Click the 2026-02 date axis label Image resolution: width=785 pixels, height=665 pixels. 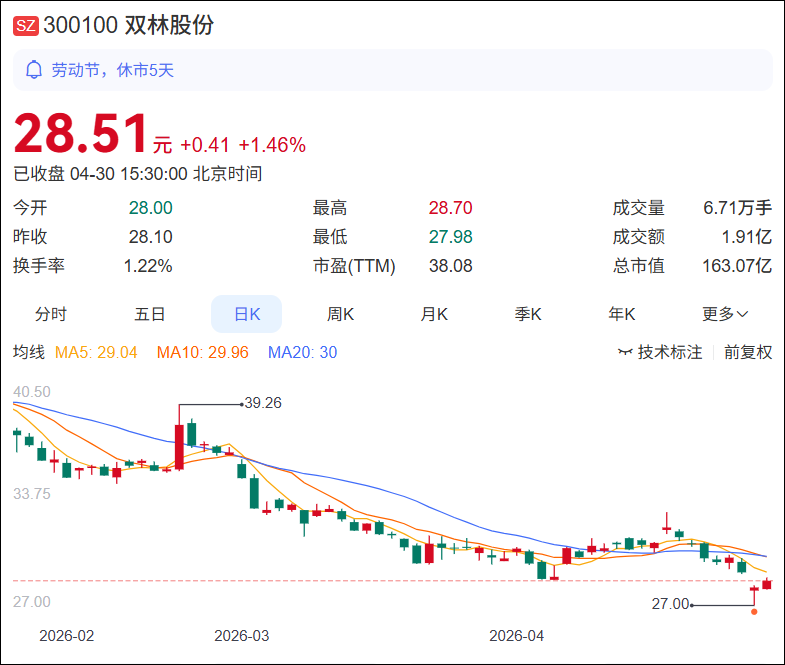tap(67, 635)
